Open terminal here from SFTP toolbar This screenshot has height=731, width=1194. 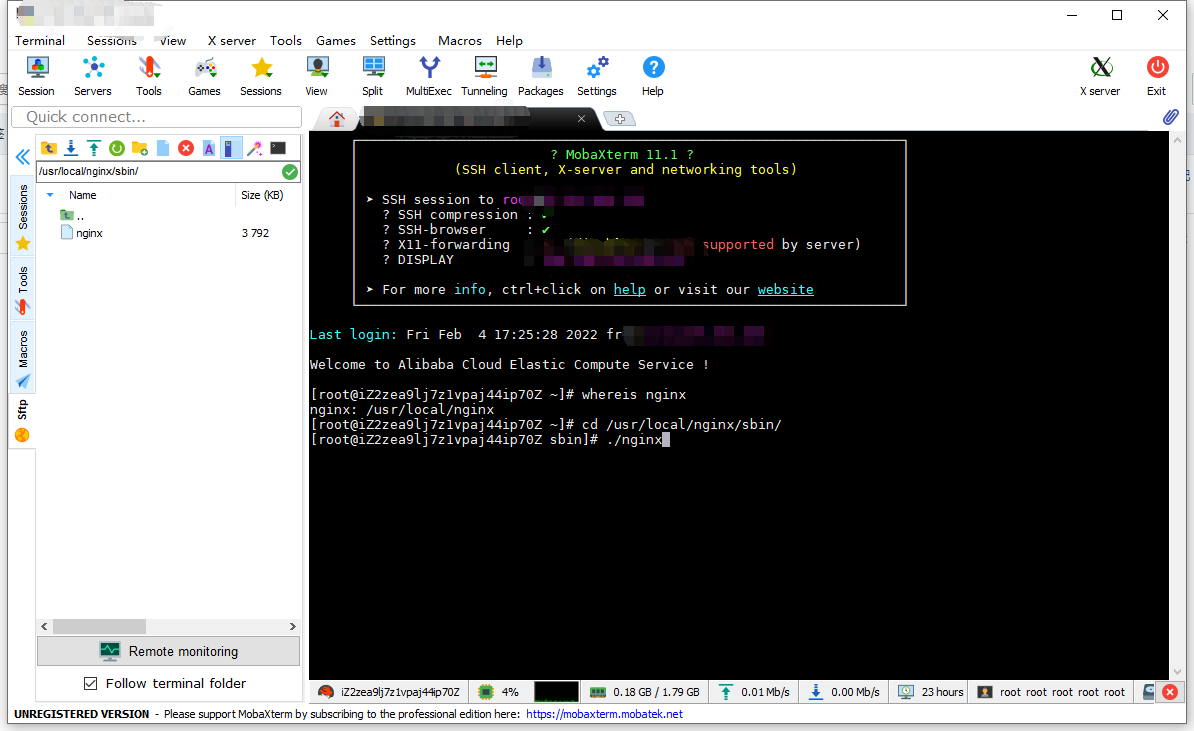278,148
